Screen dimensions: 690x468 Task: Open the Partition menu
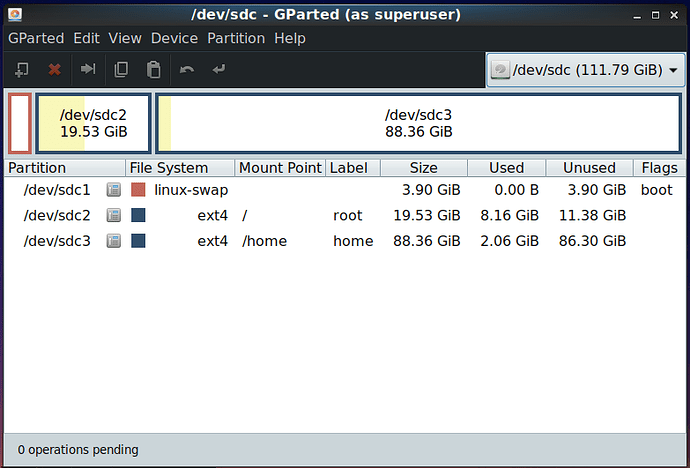[x=236, y=38]
